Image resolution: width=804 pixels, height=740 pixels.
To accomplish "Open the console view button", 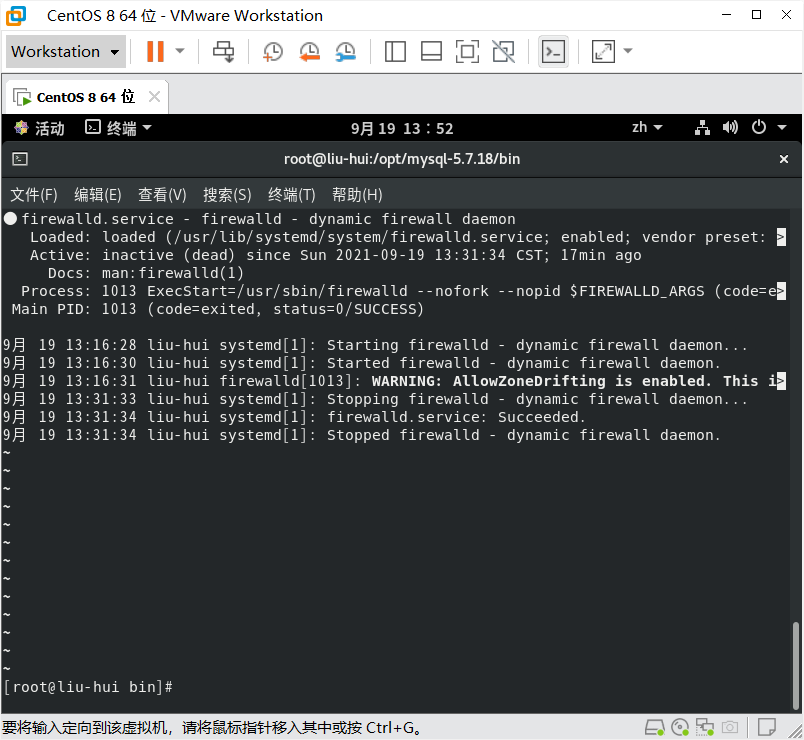I will 553,51.
